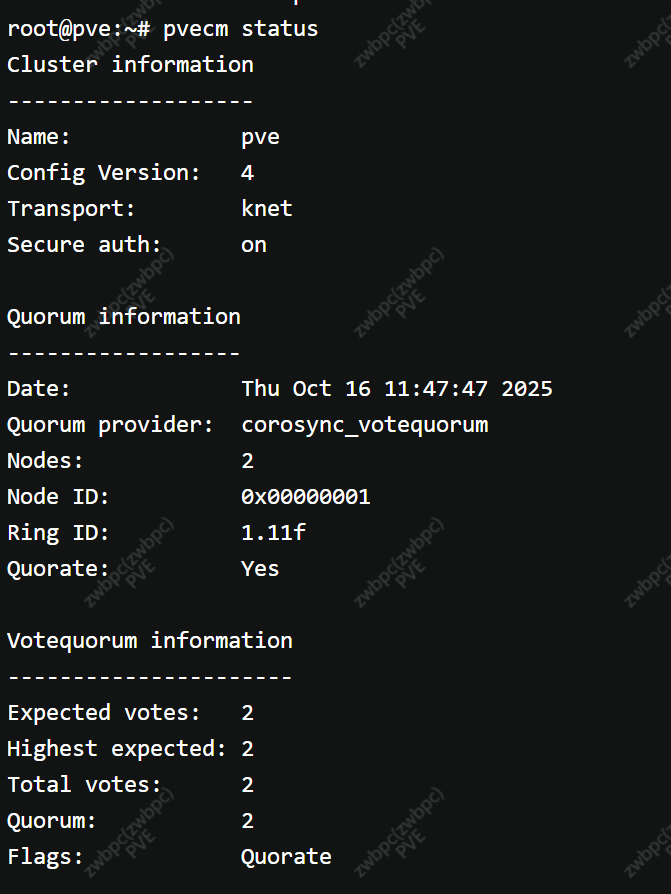
Task: Click the Expected votes value
Action: 247,712
